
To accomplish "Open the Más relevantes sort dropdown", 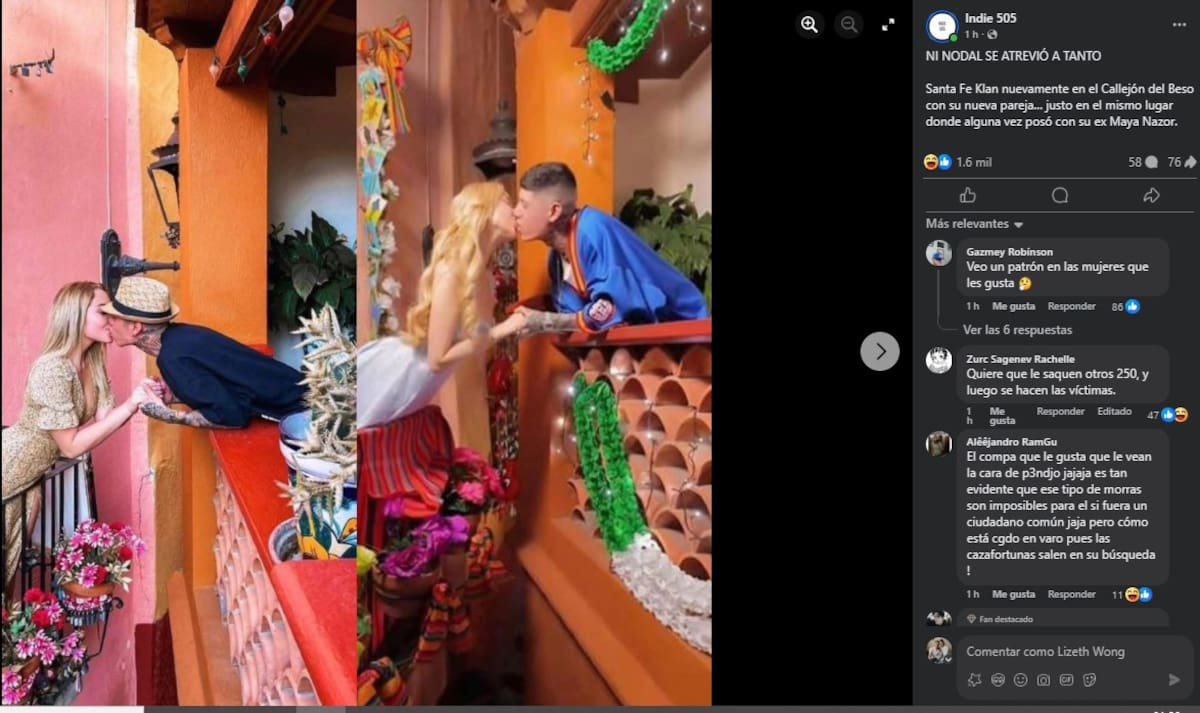I will pos(974,224).
